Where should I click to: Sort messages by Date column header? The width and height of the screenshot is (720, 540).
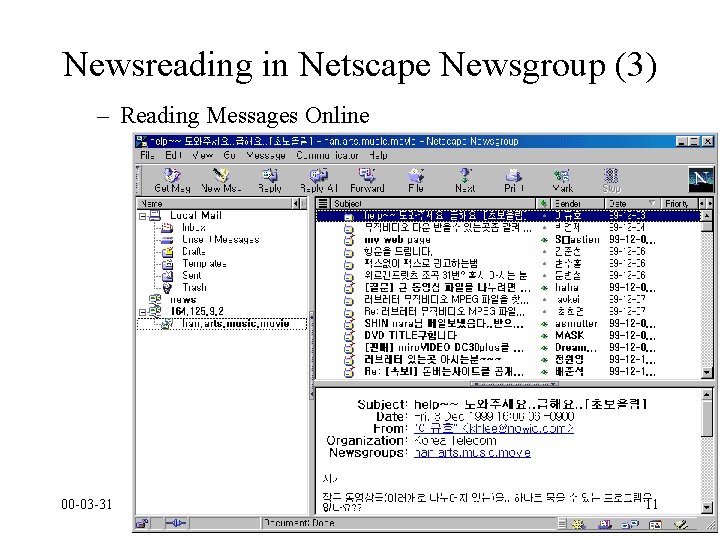click(632, 203)
